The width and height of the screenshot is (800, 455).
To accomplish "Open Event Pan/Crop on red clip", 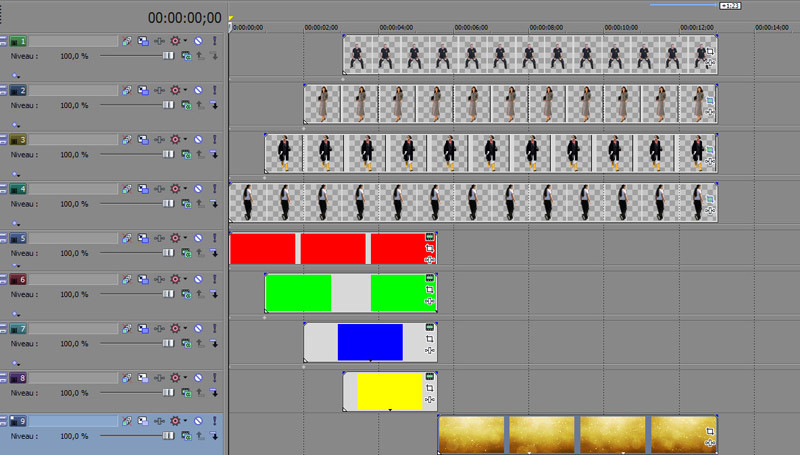I will (x=429, y=248).
